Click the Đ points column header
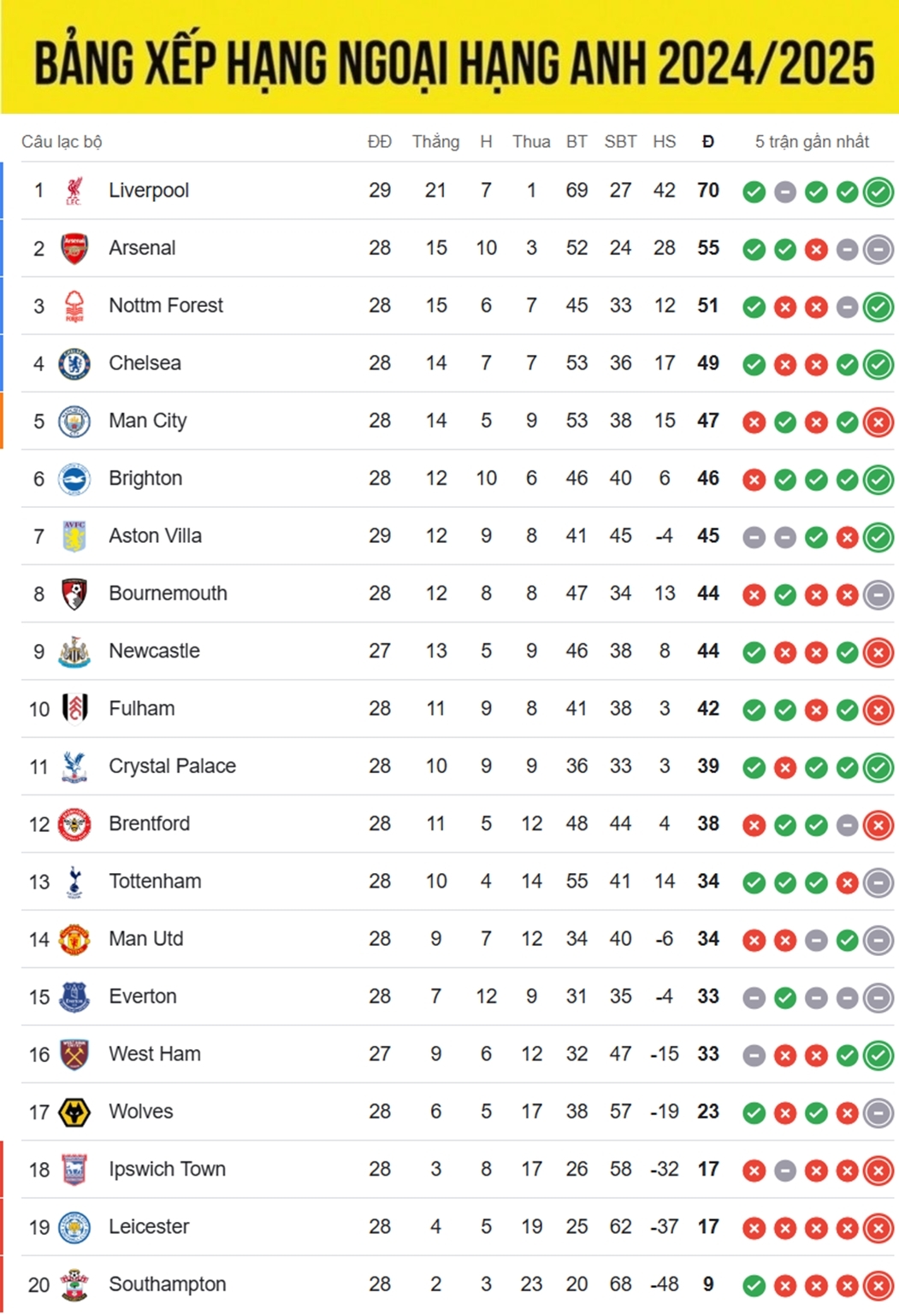Image resolution: width=899 pixels, height=1316 pixels. point(708,142)
